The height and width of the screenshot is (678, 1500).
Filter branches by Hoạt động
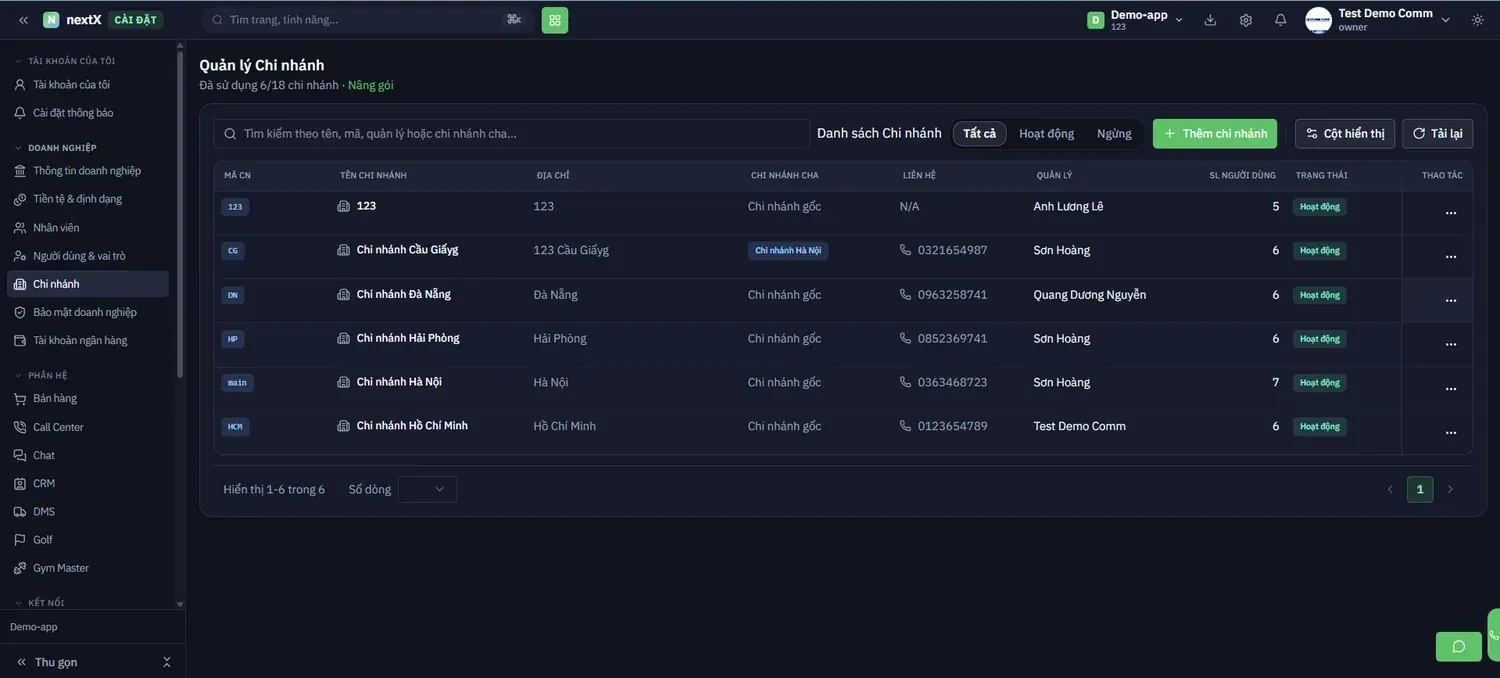[1047, 134]
